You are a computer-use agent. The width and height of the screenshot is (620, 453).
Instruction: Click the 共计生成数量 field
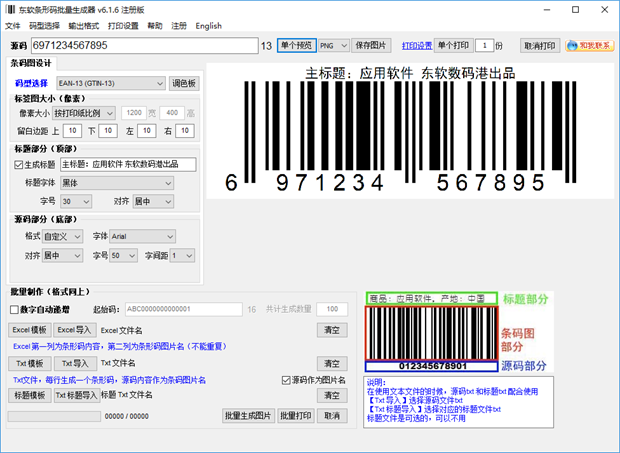tap(332, 310)
